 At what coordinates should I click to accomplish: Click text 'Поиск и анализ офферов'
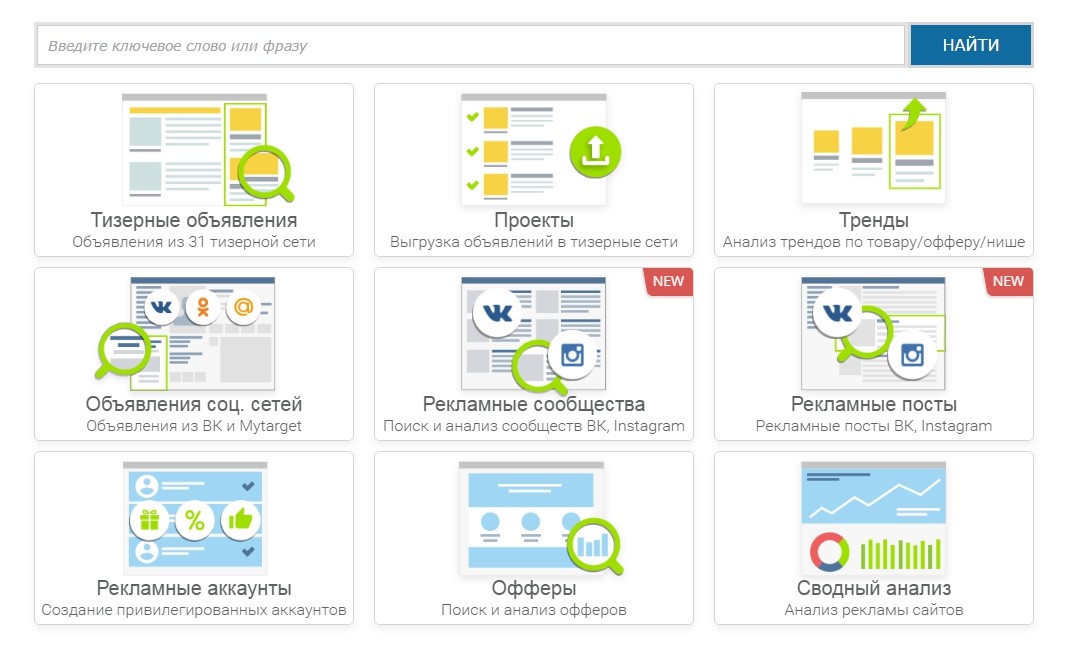[534, 610]
